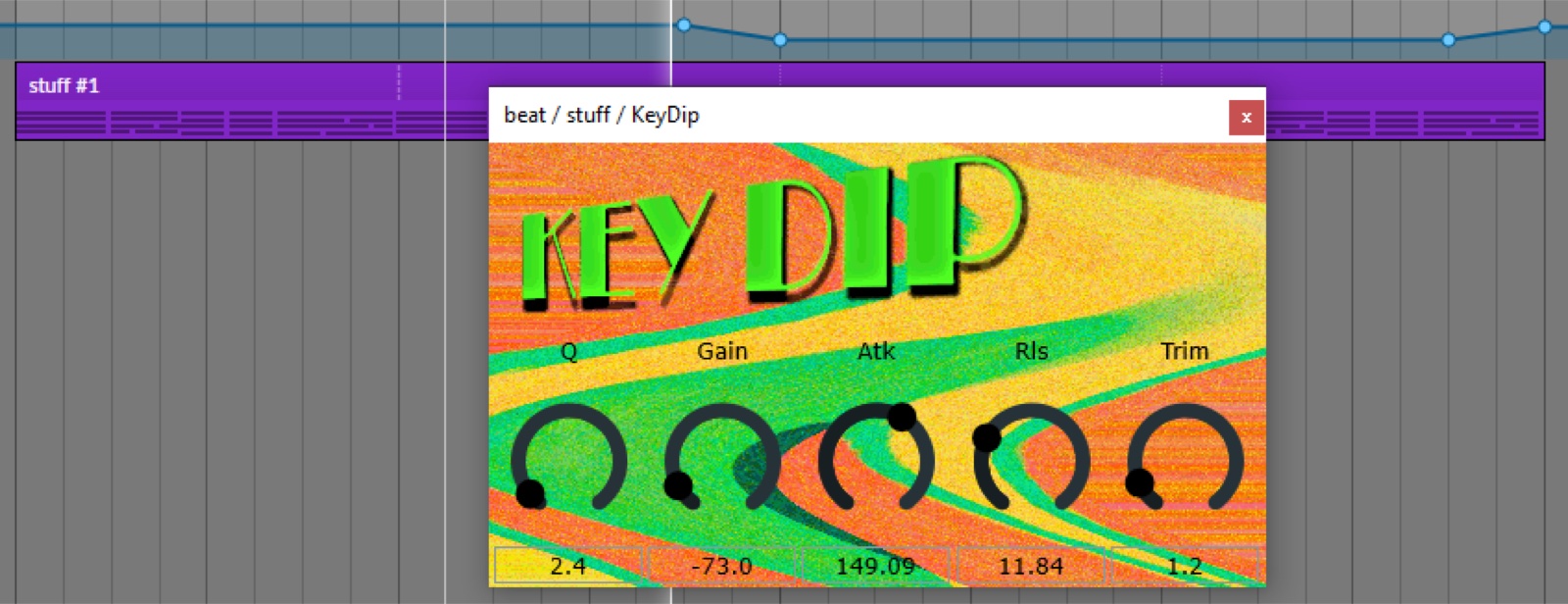The width and height of the screenshot is (1568, 604).
Task: Select the Trim value field 1.2
Action: tap(1185, 566)
